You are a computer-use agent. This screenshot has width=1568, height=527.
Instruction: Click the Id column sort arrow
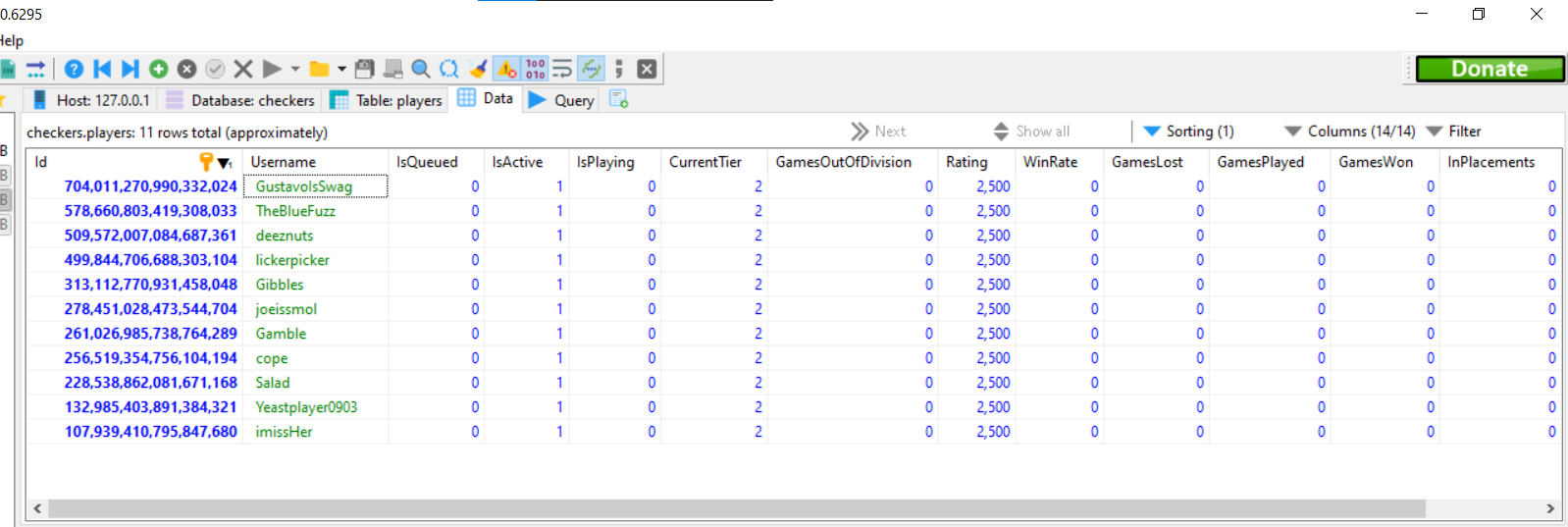pyautogui.click(x=225, y=163)
